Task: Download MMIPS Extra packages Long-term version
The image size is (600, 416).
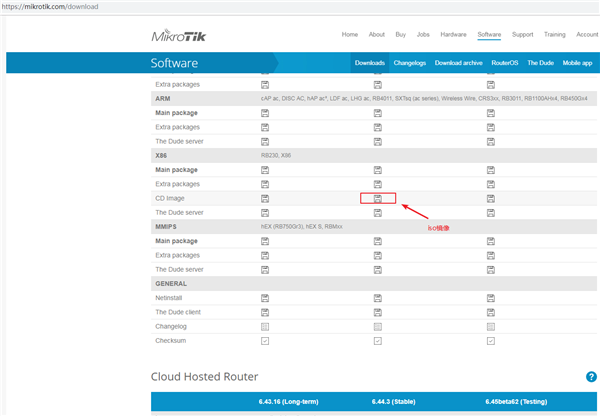Action: (x=265, y=255)
